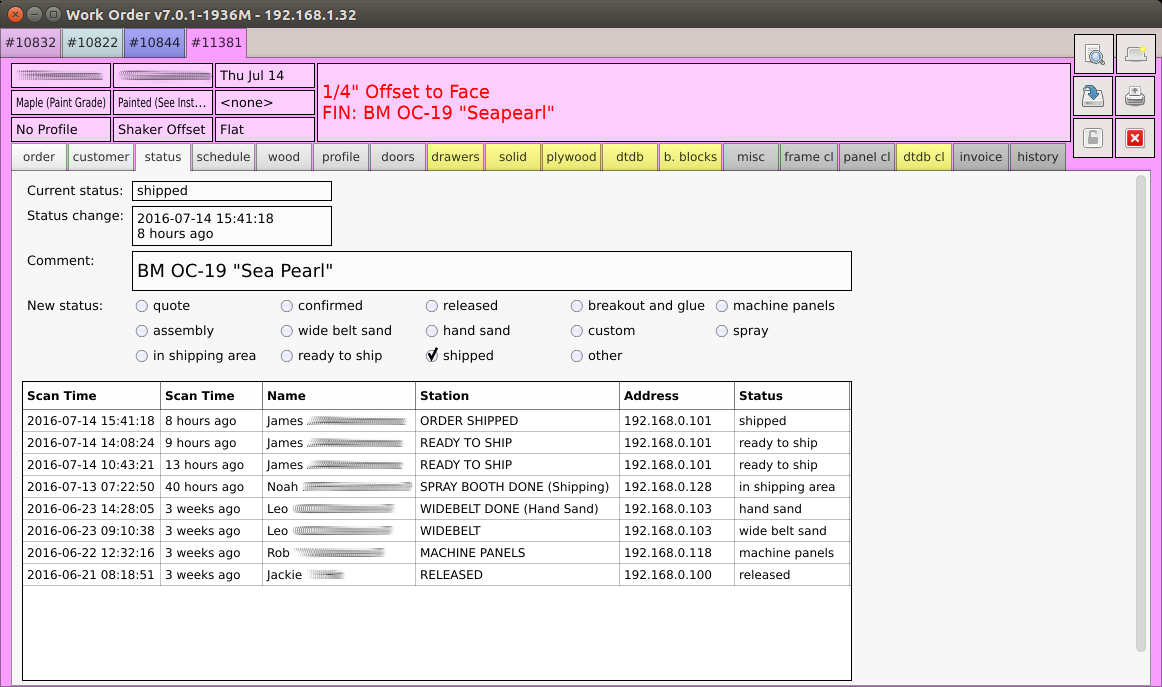Click the save to drive icon
The width and height of the screenshot is (1162, 687).
(x=1094, y=97)
